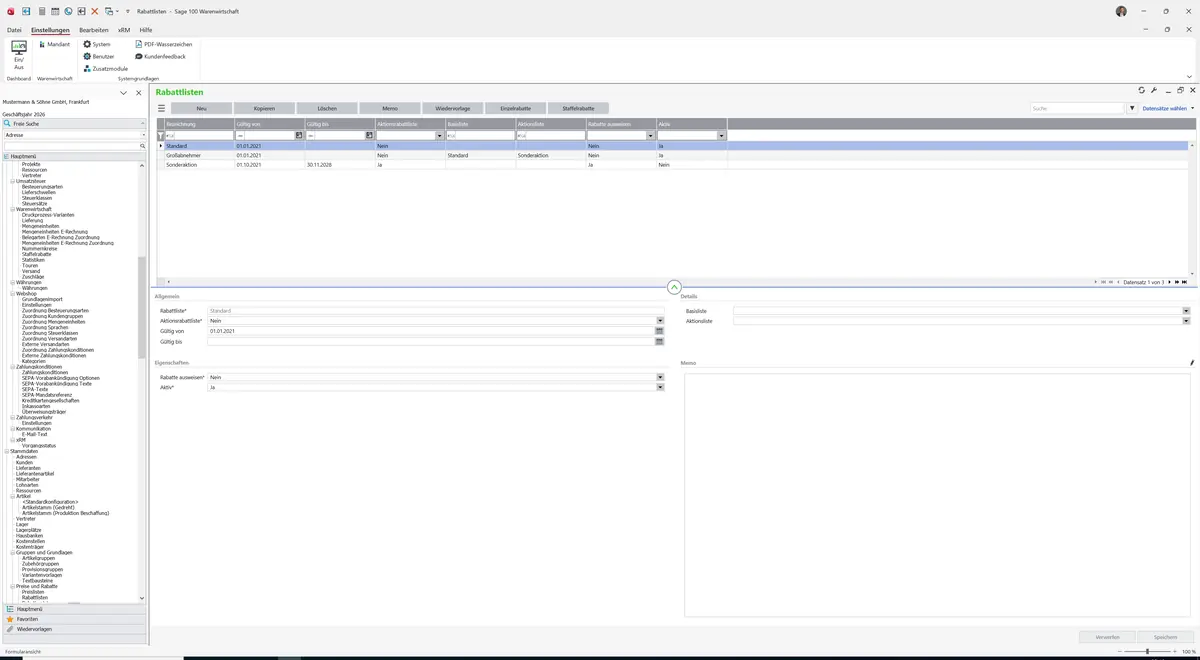
Task: Open the Bearbeiten ribbon tab
Action: pyautogui.click(x=94, y=30)
